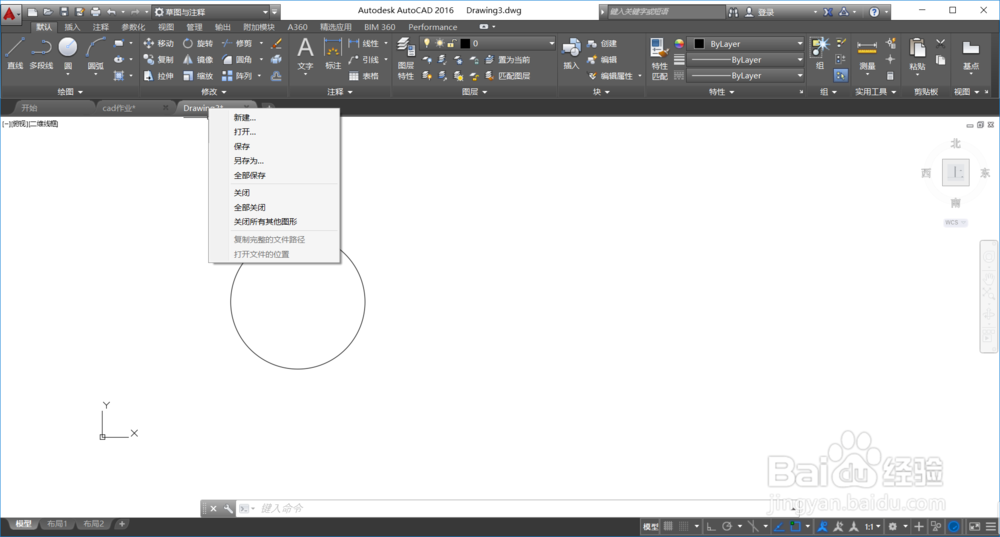Click the ViewCube 上 face
Image resolution: width=1000 pixels, height=537 pixels.
tap(955, 172)
